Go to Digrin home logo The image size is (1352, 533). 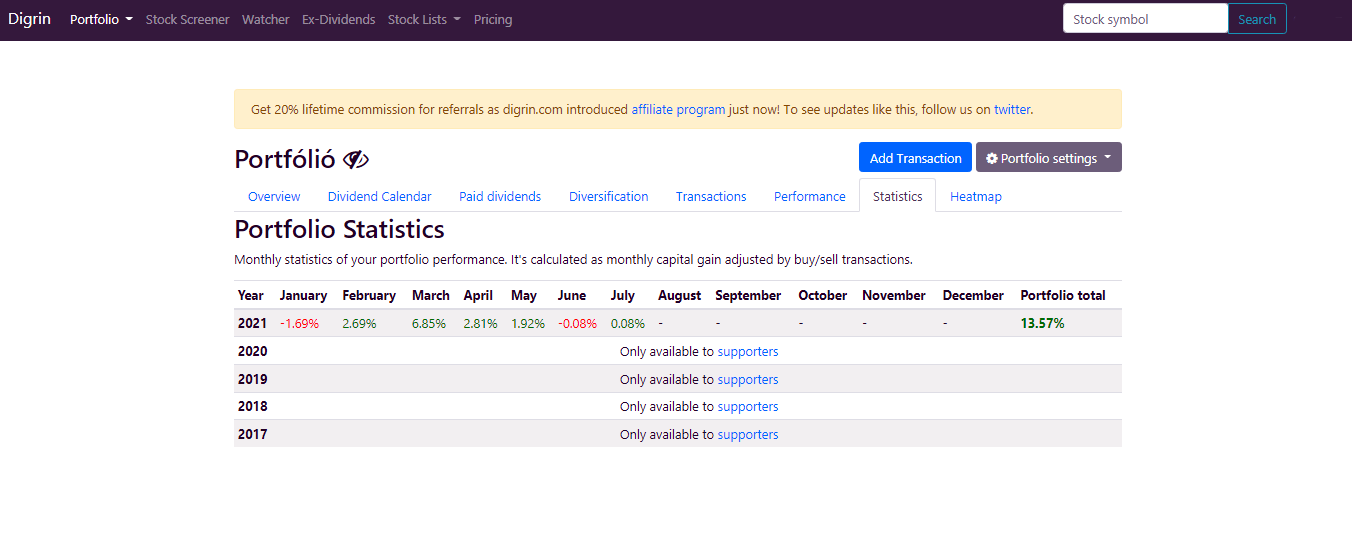click(x=29, y=19)
